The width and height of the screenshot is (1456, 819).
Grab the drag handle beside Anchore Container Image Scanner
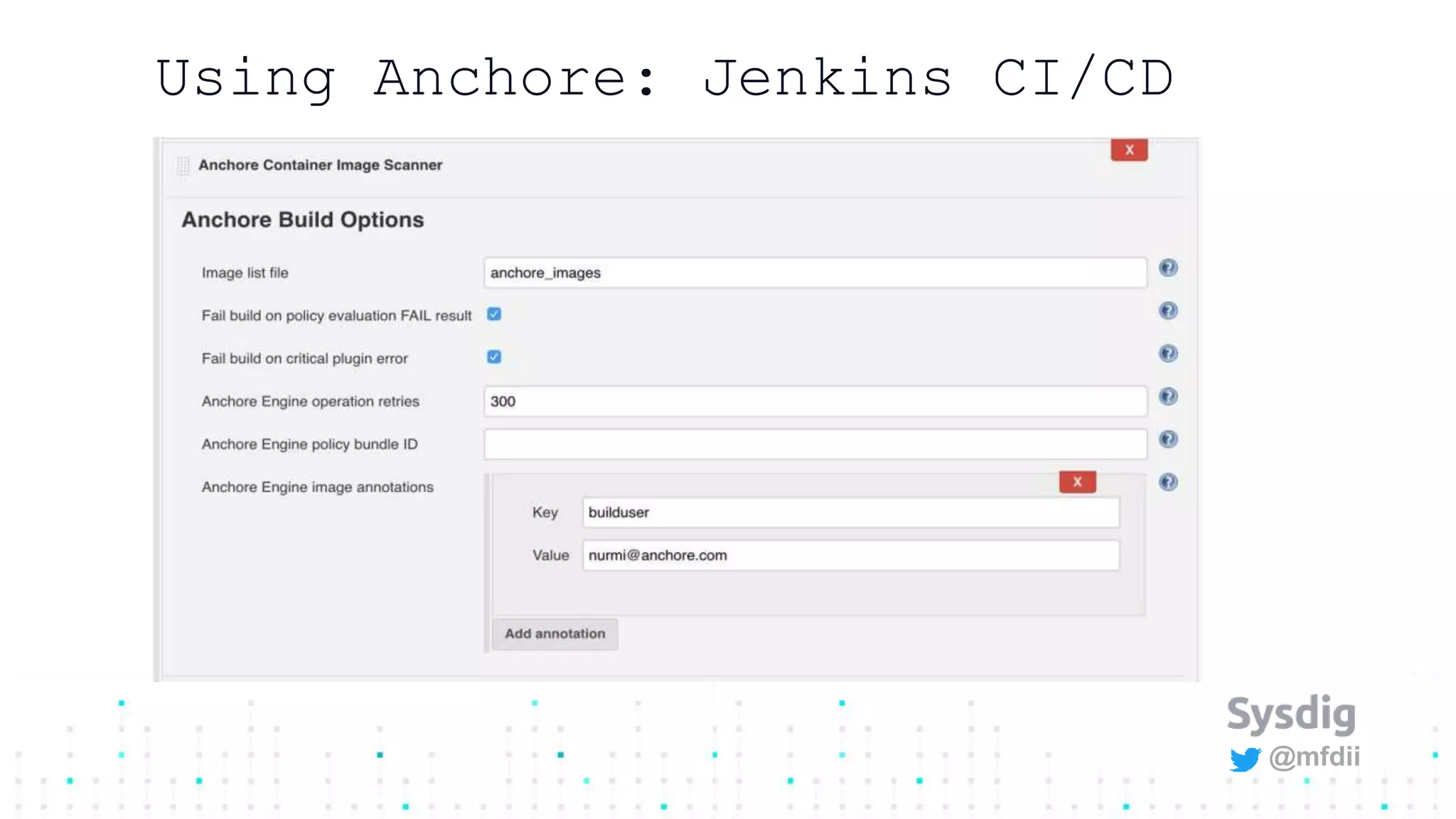183,166
